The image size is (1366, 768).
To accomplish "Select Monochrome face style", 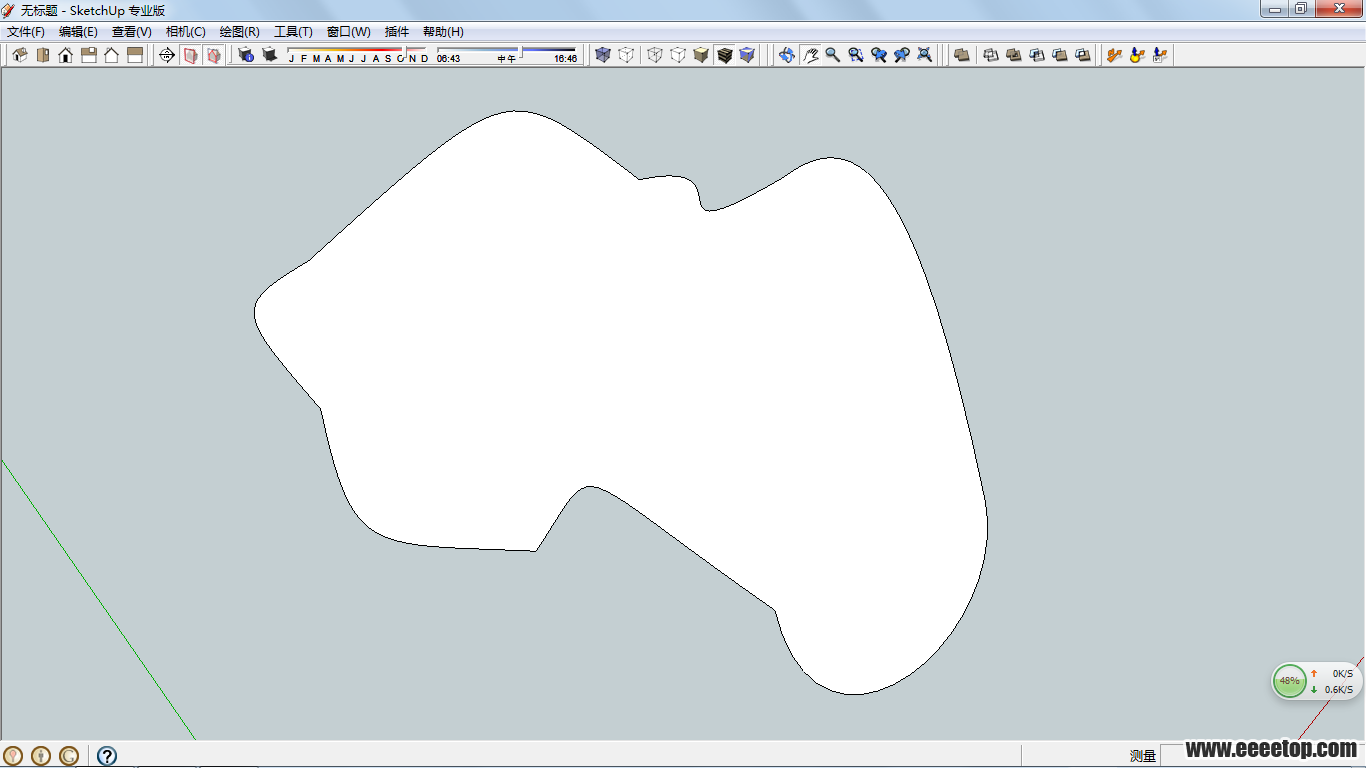I will click(746, 55).
